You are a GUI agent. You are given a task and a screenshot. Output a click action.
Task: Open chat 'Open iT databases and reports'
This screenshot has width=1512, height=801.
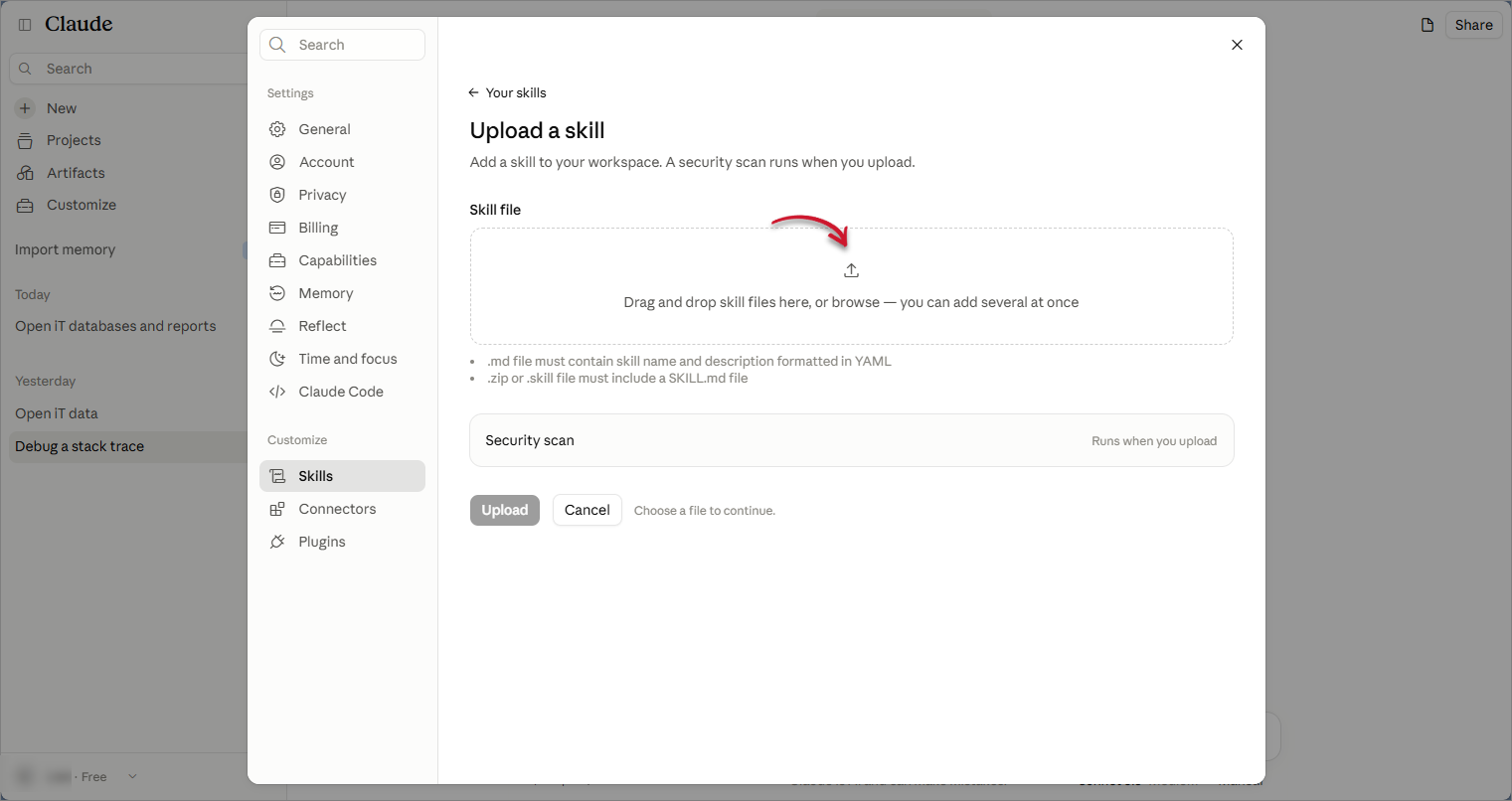[x=115, y=326]
